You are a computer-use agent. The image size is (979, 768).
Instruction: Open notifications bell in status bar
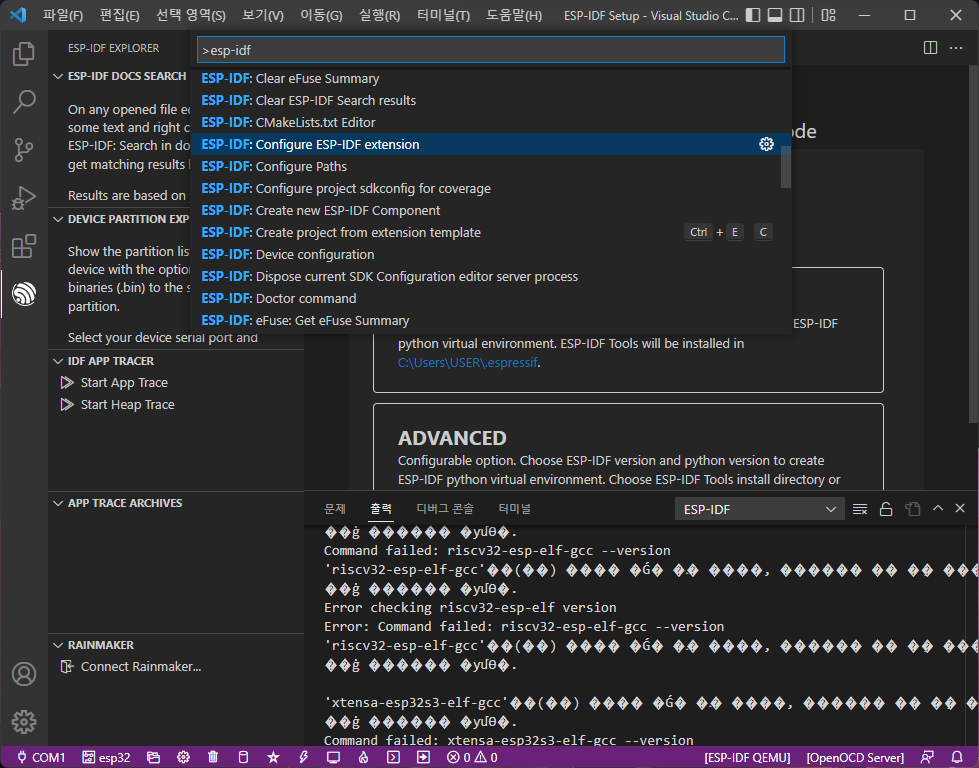pyautogui.click(x=957, y=757)
